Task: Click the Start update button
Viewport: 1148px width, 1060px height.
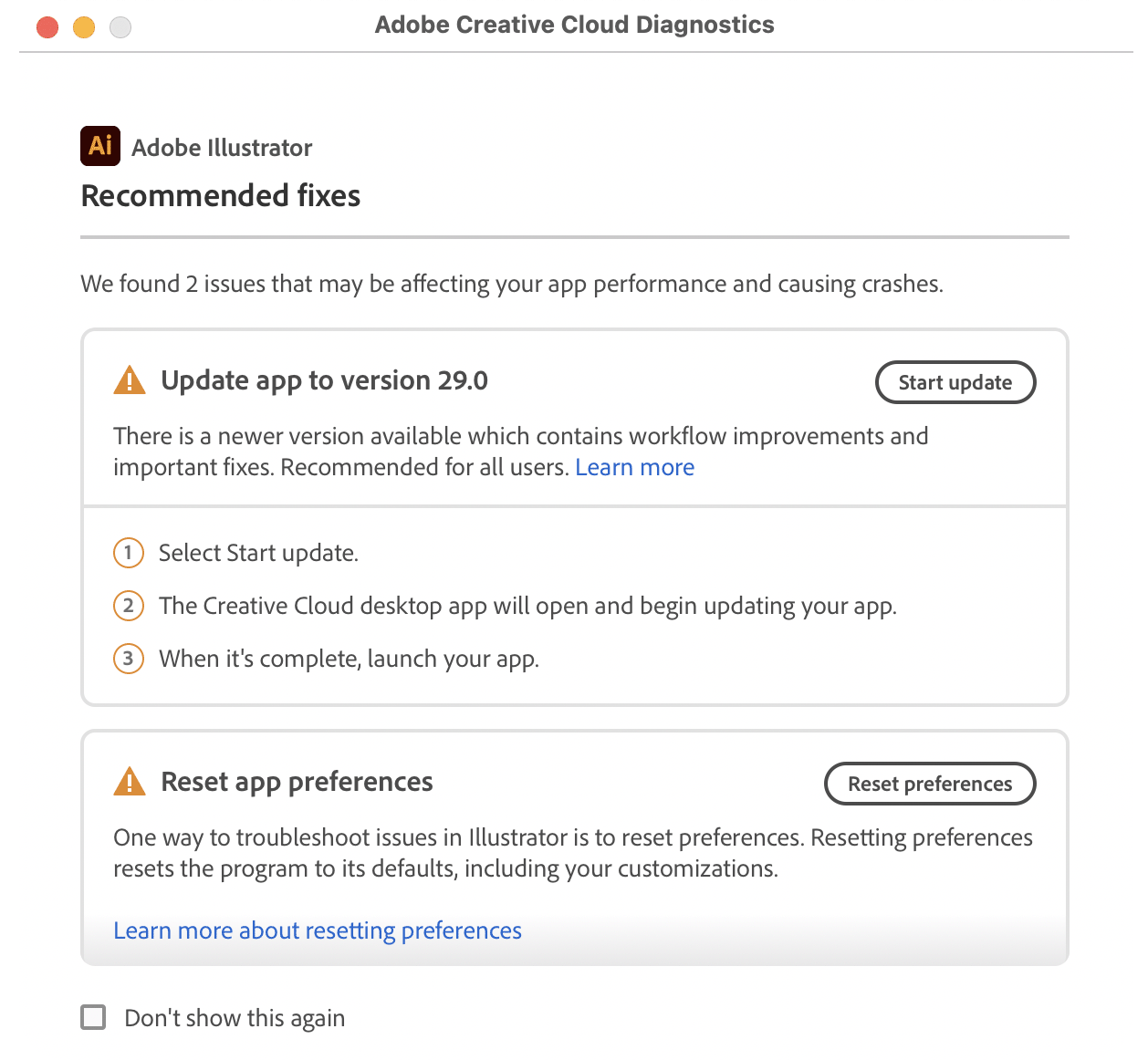Action: pyautogui.click(x=955, y=382)
